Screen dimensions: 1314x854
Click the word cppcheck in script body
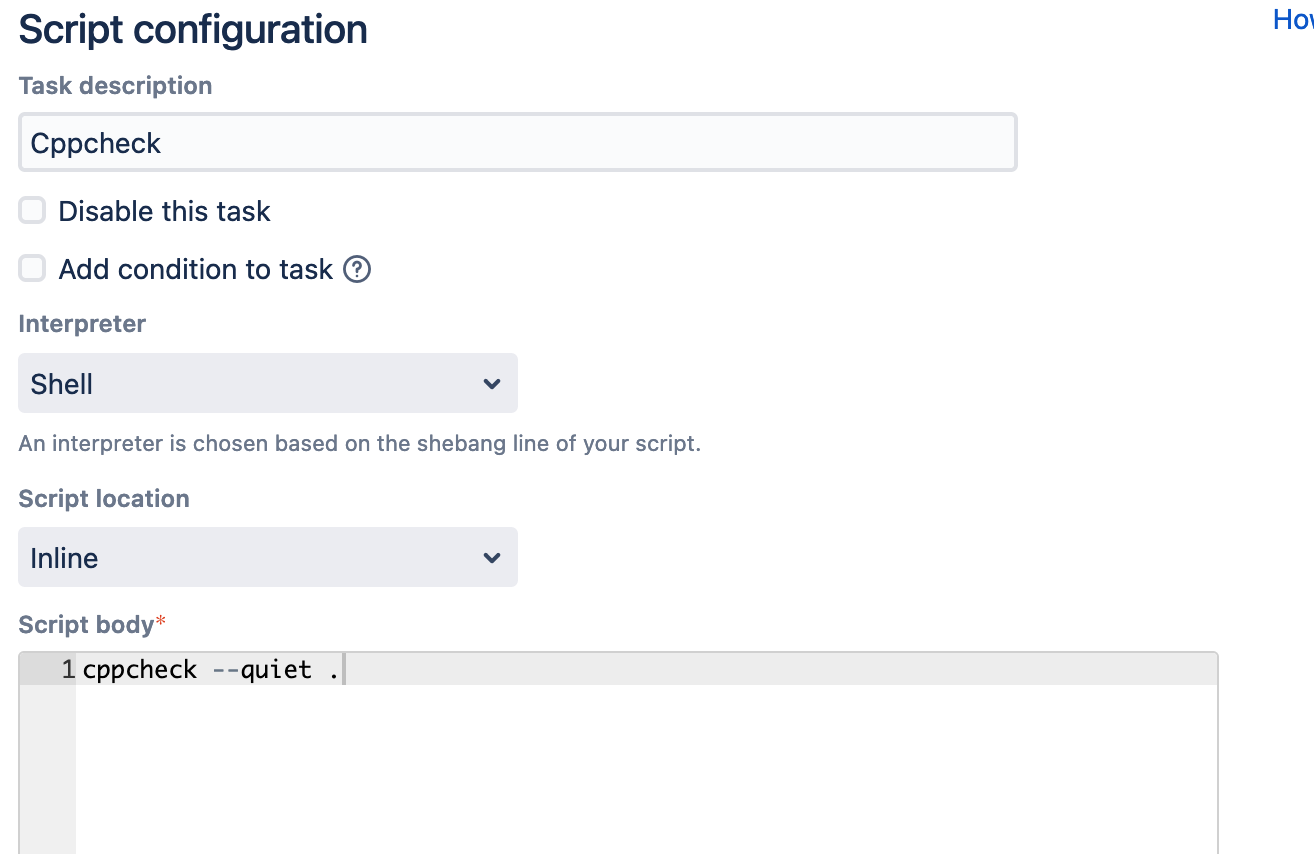(x=140, y=670)
